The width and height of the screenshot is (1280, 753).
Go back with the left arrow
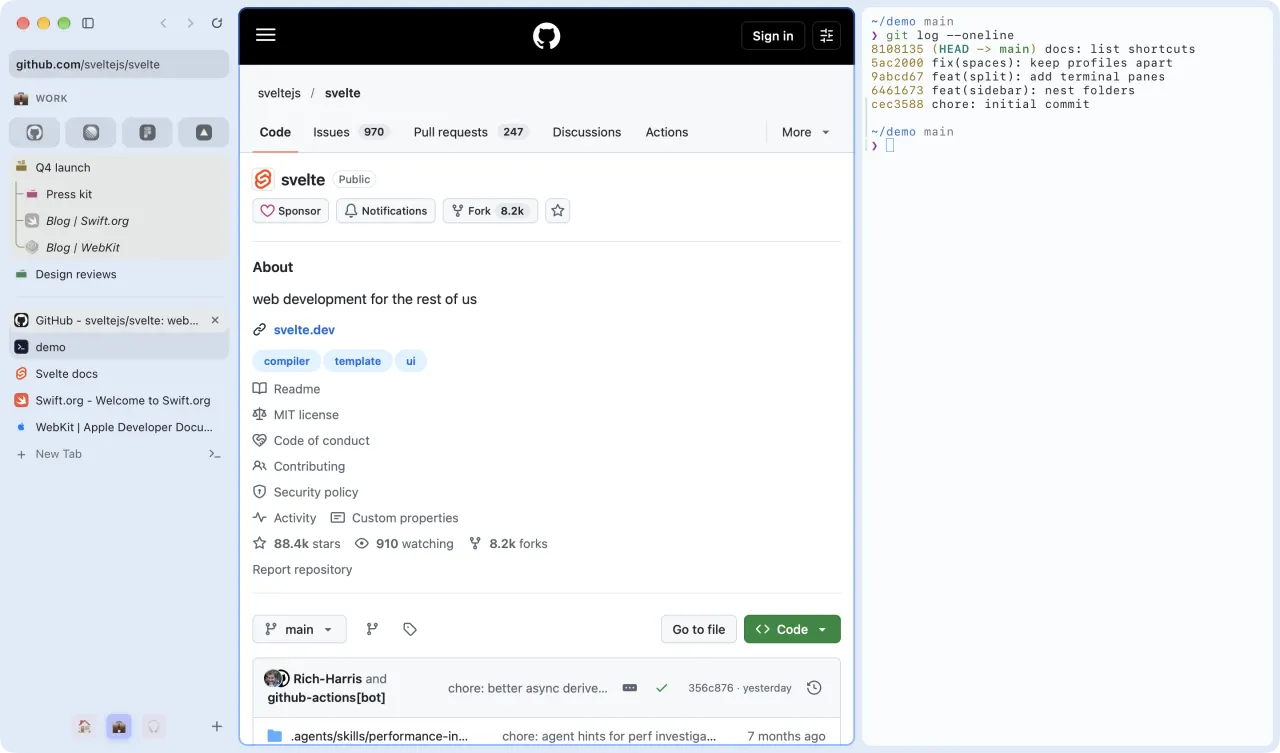164,23
